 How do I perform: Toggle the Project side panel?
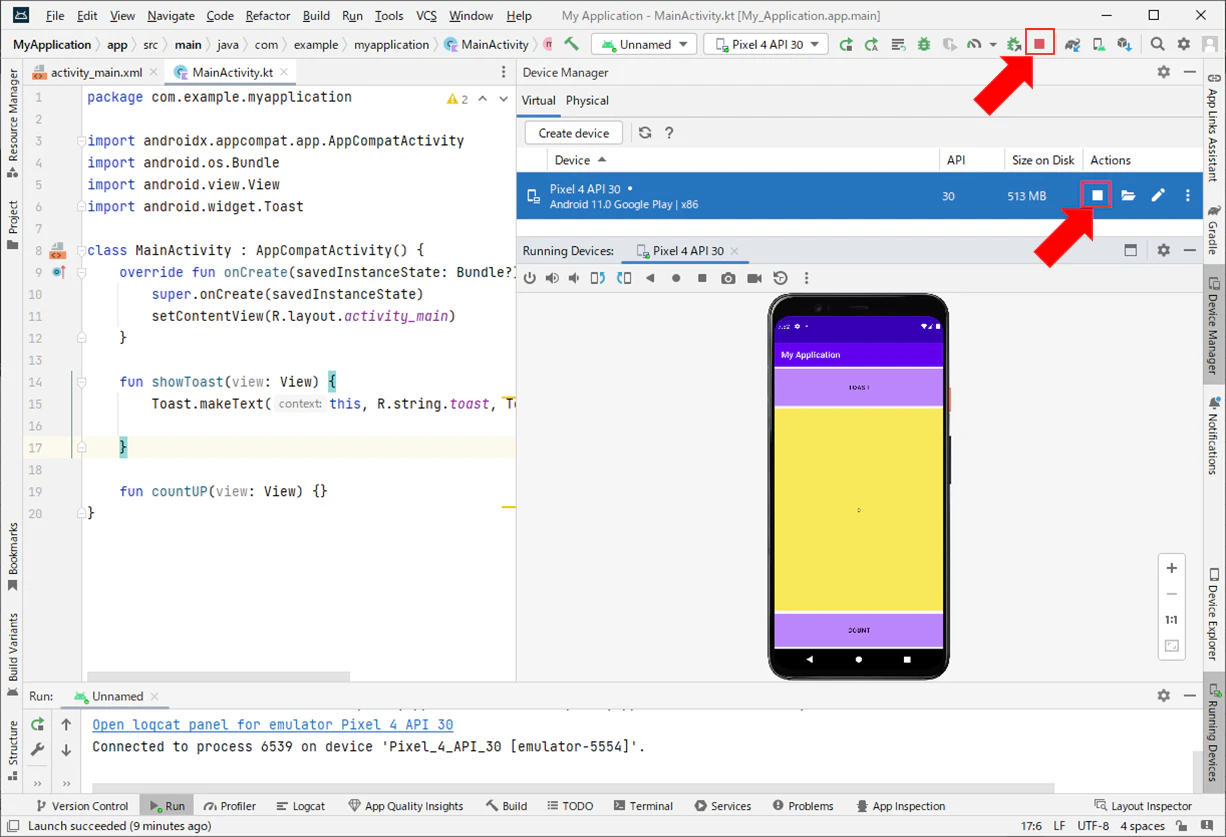coord(13,225)
